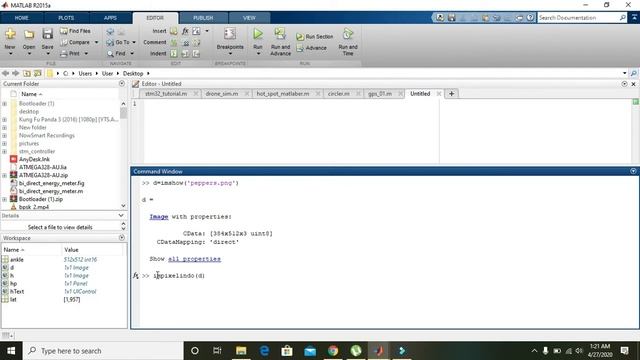Screen dimensions: 640x360
Task: Open File Explorer from taskbar
Action: (x=241, y=351)
